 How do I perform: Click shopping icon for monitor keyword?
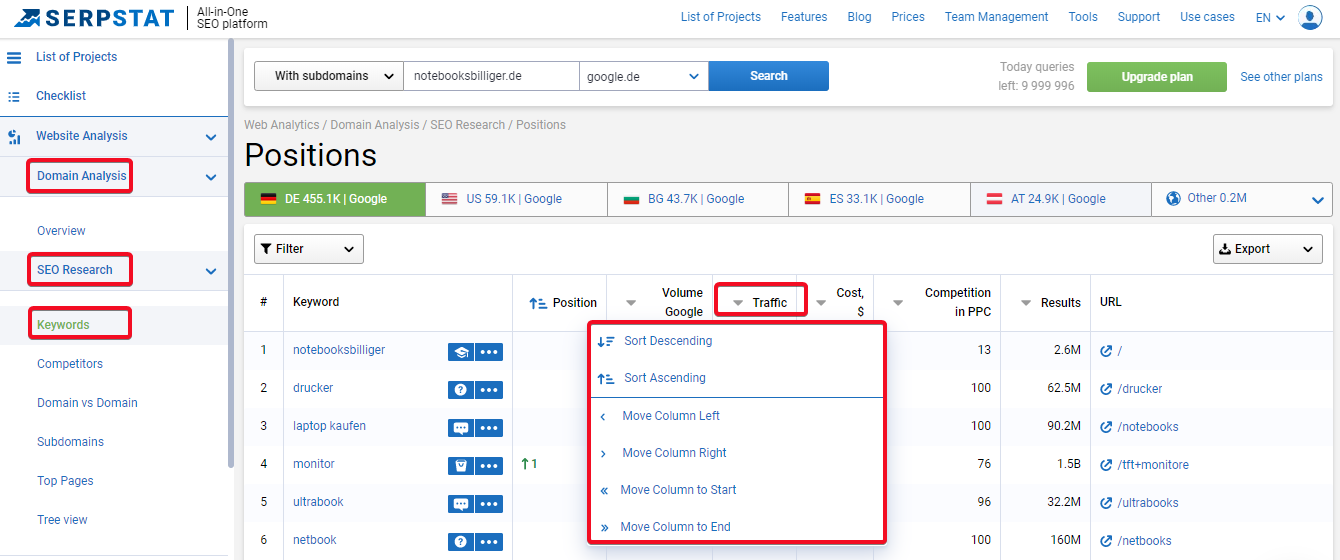(x=461, y=466)
